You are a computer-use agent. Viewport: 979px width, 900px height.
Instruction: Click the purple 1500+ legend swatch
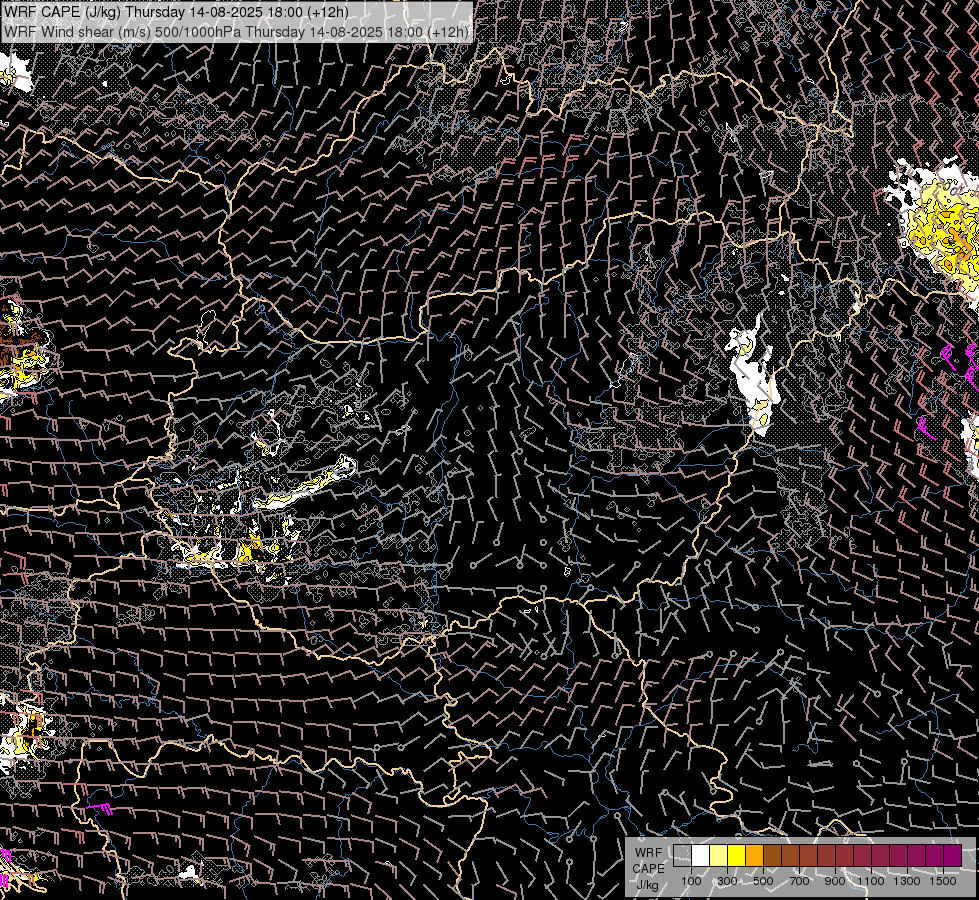953,856
